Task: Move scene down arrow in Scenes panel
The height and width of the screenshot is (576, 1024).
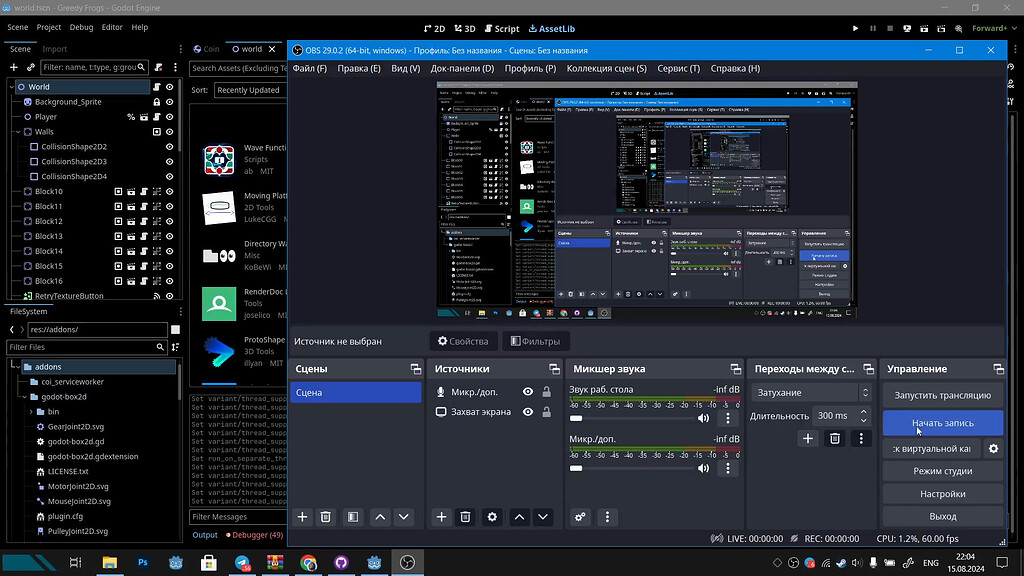Action: pyautogui.click(x=404, y=517)
